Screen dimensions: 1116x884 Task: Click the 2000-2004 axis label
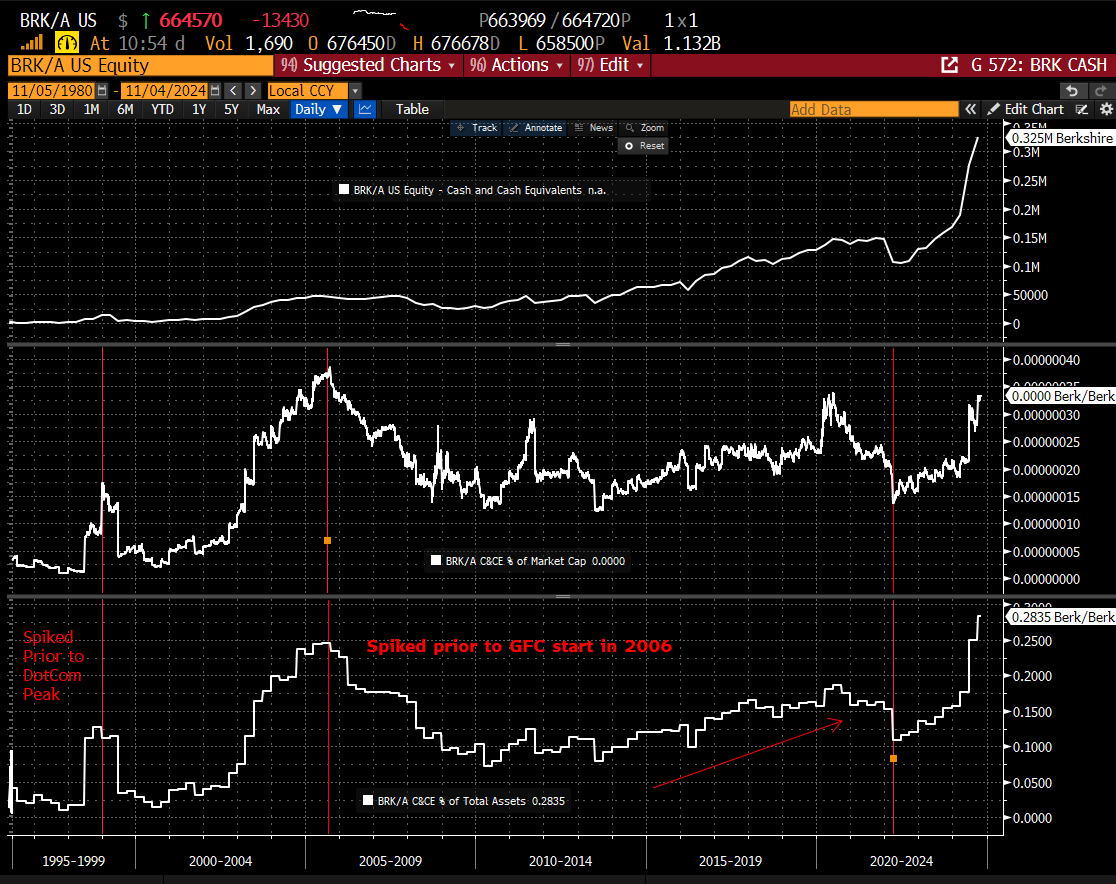[220, 861]
